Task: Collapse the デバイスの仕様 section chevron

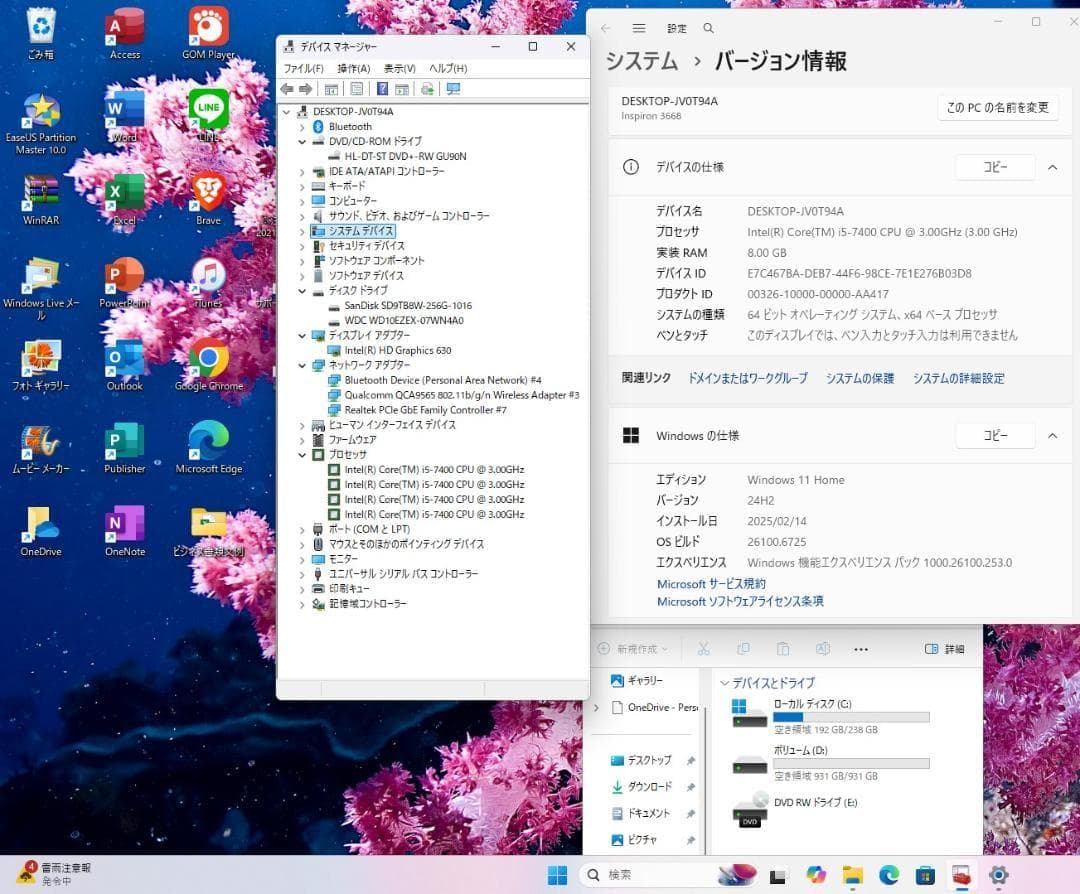Action: [1051, 167]
